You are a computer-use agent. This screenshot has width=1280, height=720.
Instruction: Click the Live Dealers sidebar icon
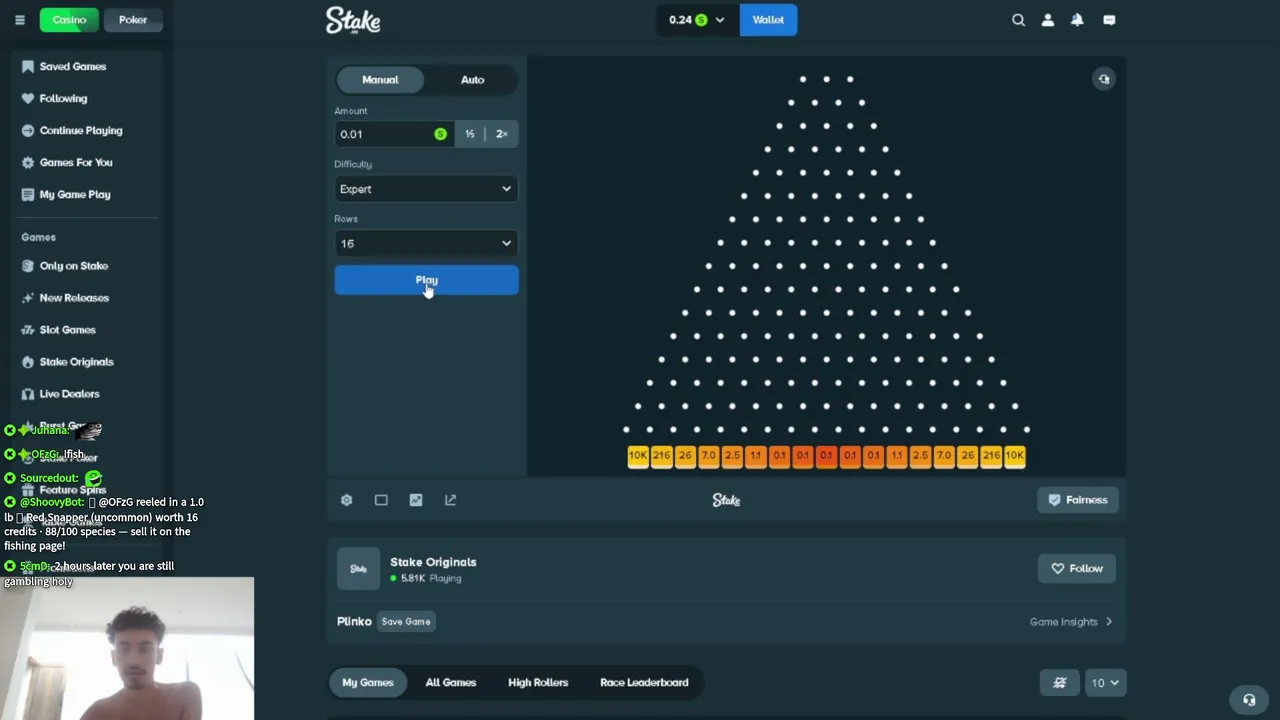click(28, 394)
